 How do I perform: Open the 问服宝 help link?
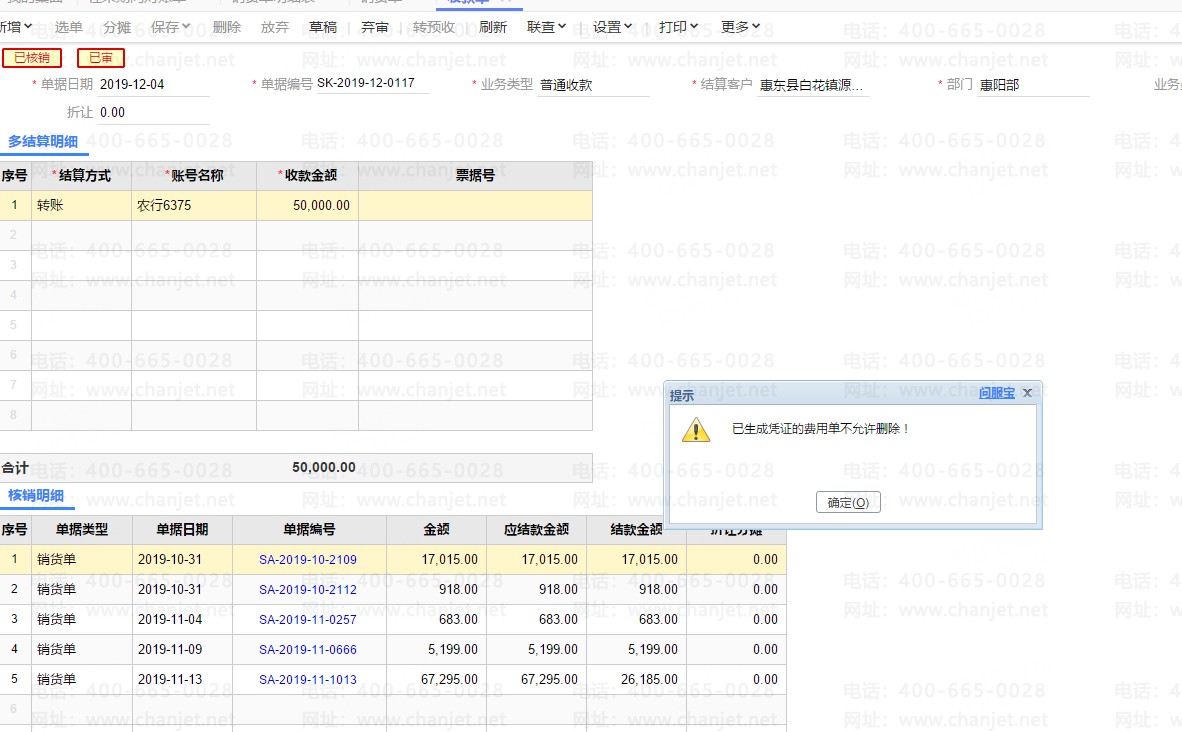[x=996, y=394]
